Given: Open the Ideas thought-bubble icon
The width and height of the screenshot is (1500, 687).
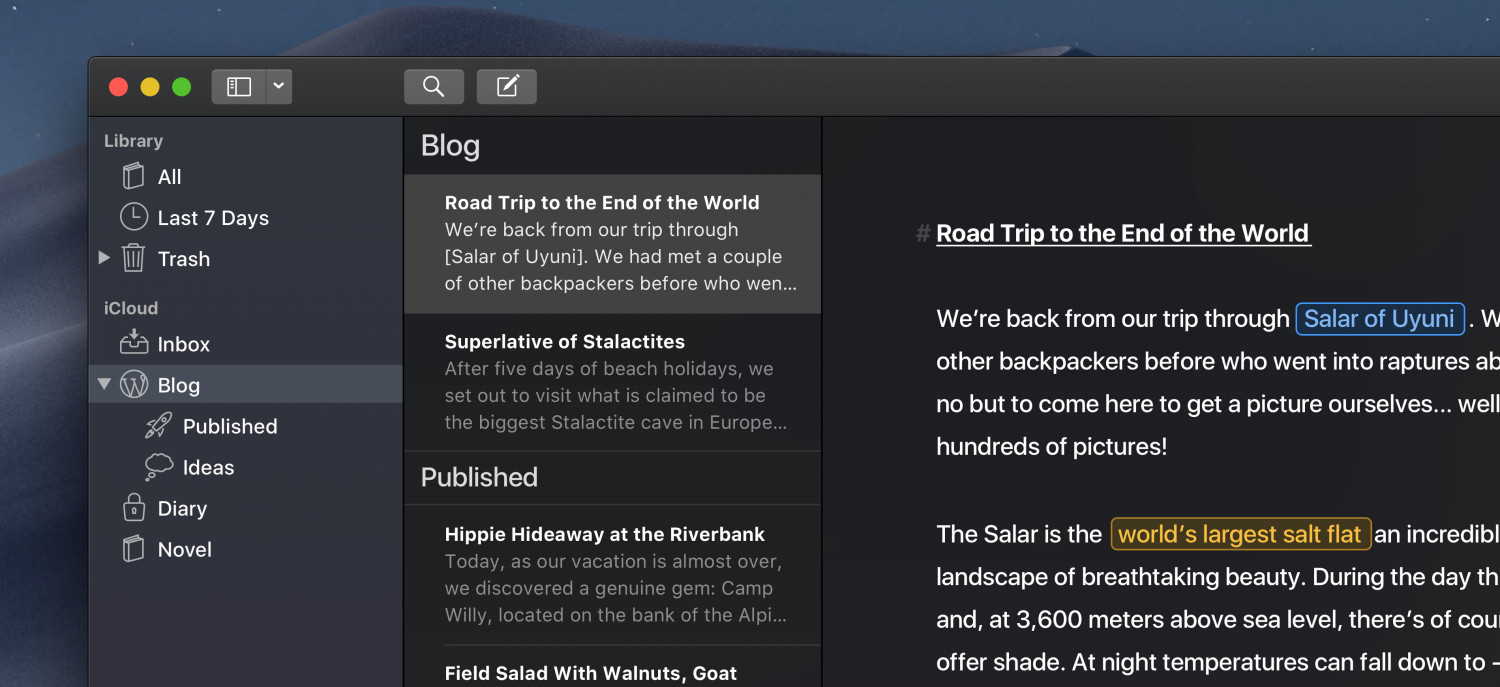Looking at the screenshot, I should pyautogui.click(x=158, y=467).
